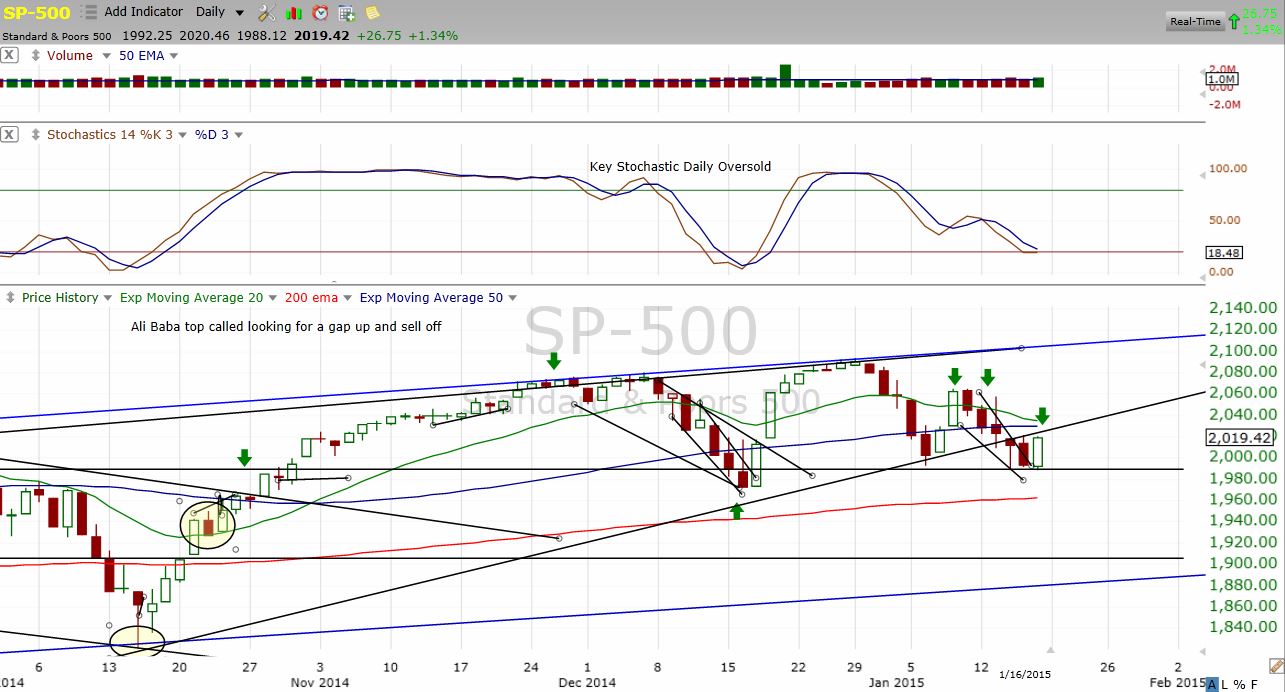Click the SP-500 ticker symbol field

point(38,12)
